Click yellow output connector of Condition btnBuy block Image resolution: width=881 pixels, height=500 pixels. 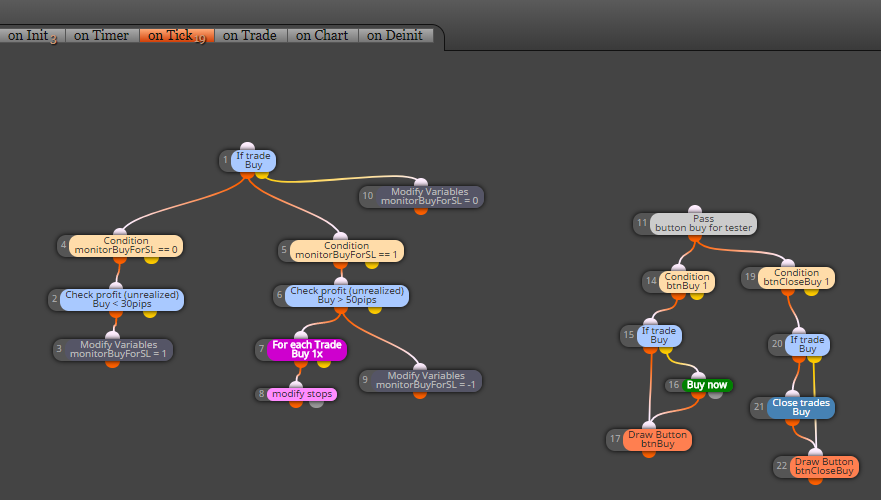(697, 296)
